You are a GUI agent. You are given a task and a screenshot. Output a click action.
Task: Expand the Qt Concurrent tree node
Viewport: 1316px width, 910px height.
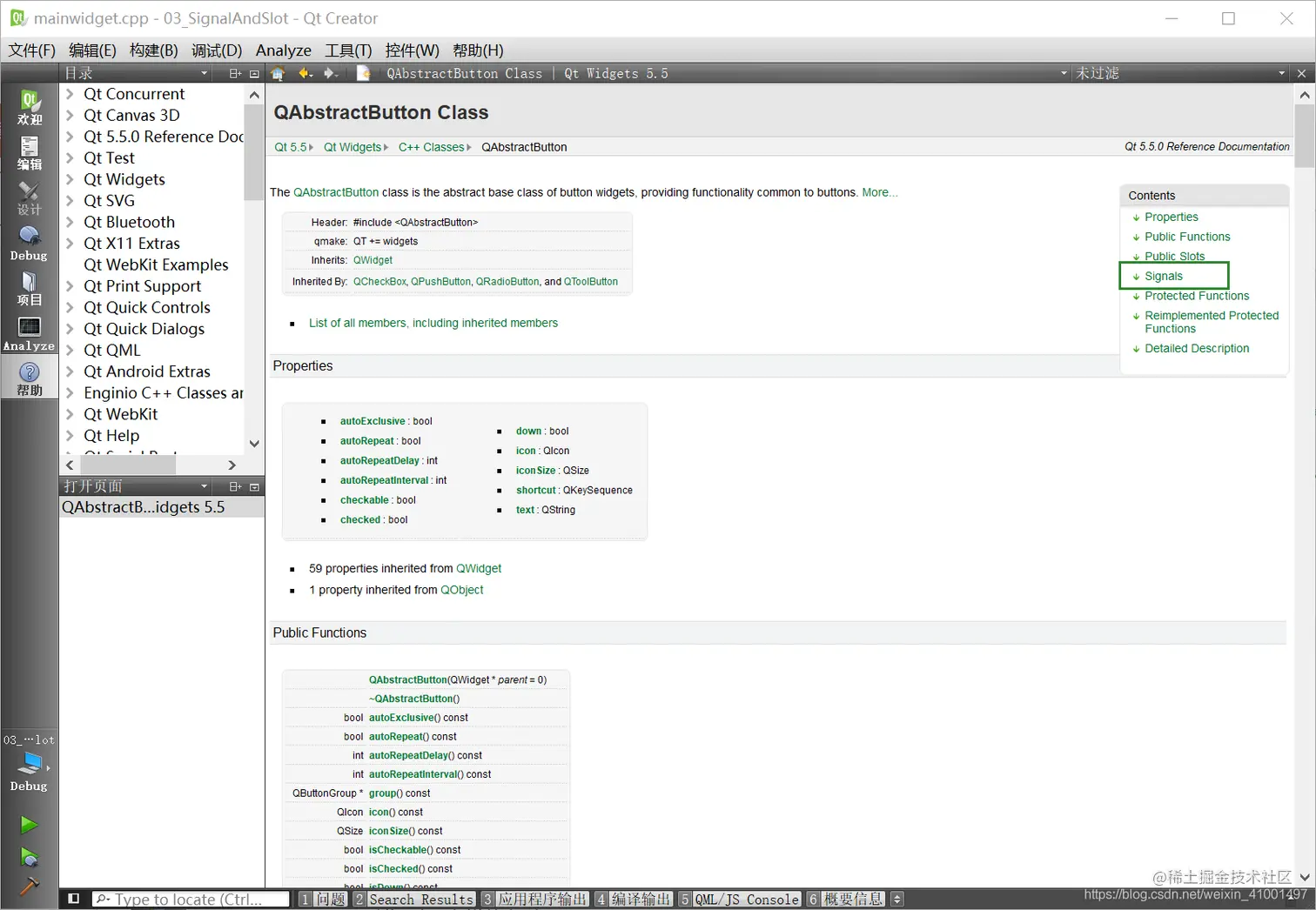(70, 94)
